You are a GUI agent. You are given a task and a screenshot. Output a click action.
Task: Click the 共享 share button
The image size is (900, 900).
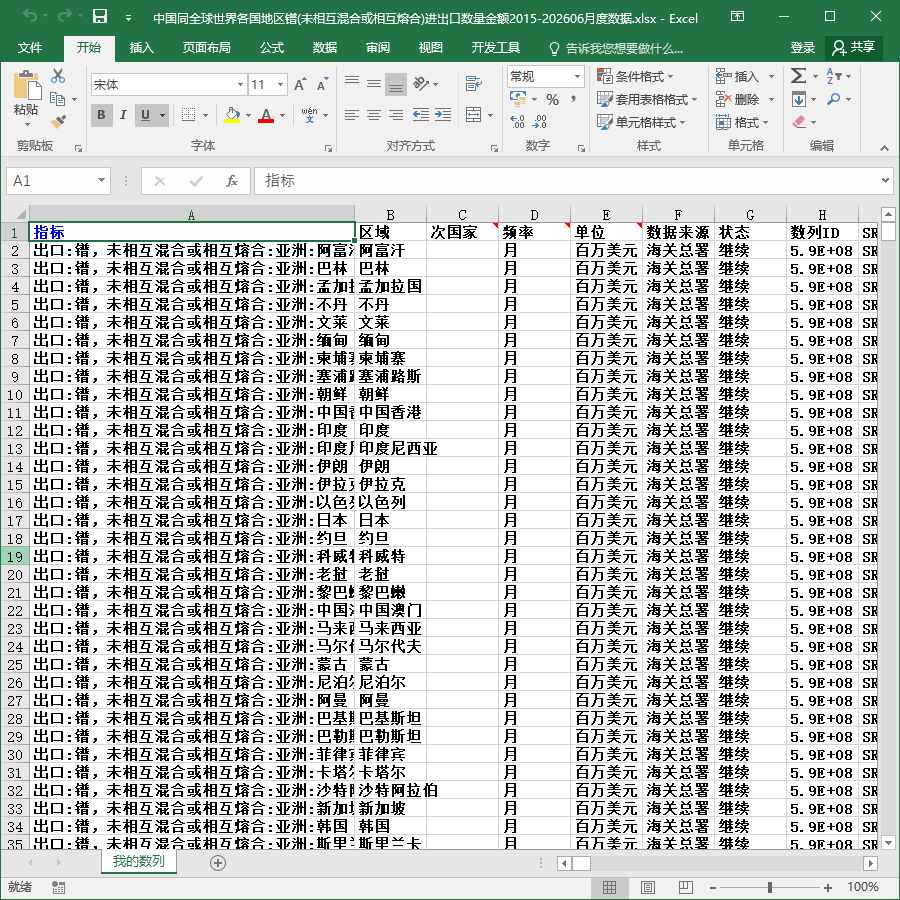click(854, 48)
